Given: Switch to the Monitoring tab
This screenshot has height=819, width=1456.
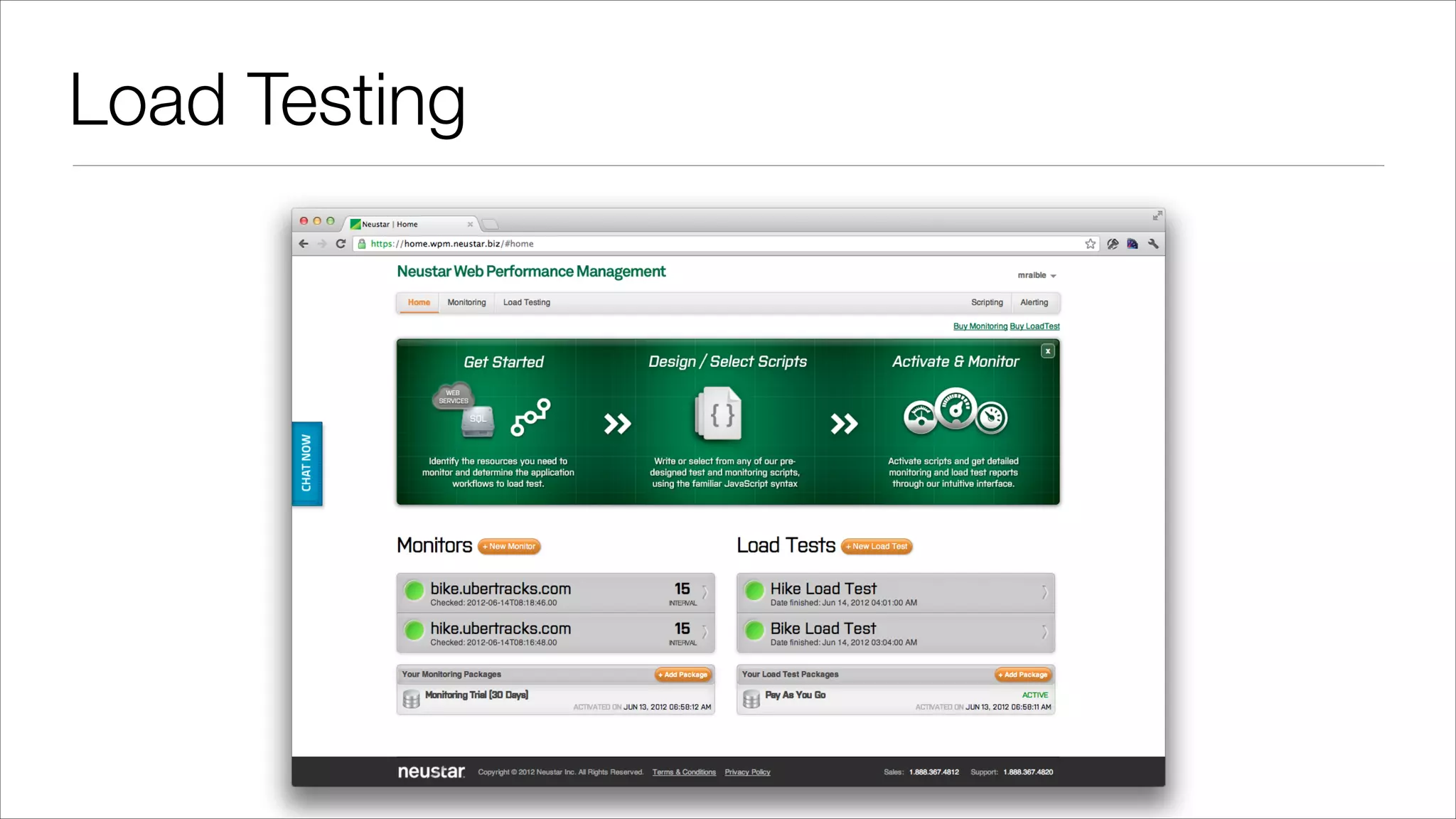Looking at the screenshot, I should point(466,303).
